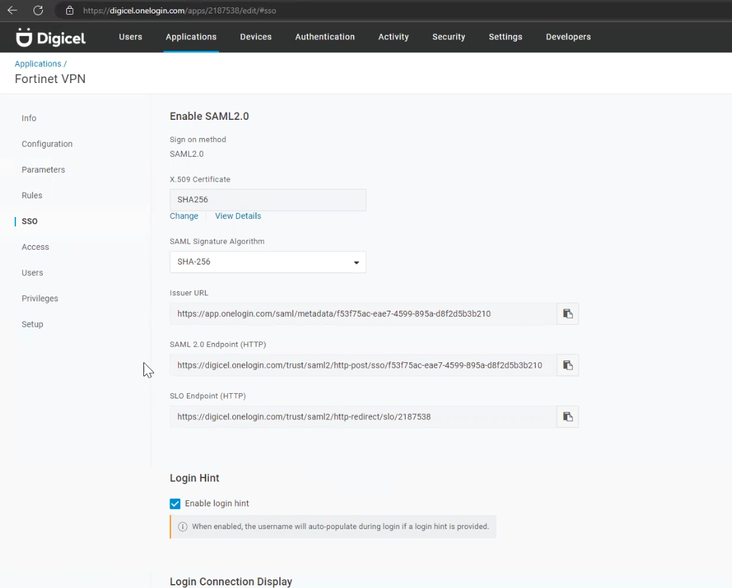Click the site lock icon in address bar
The width and height of the screenshot is (732, 588).
pos(69,10)
